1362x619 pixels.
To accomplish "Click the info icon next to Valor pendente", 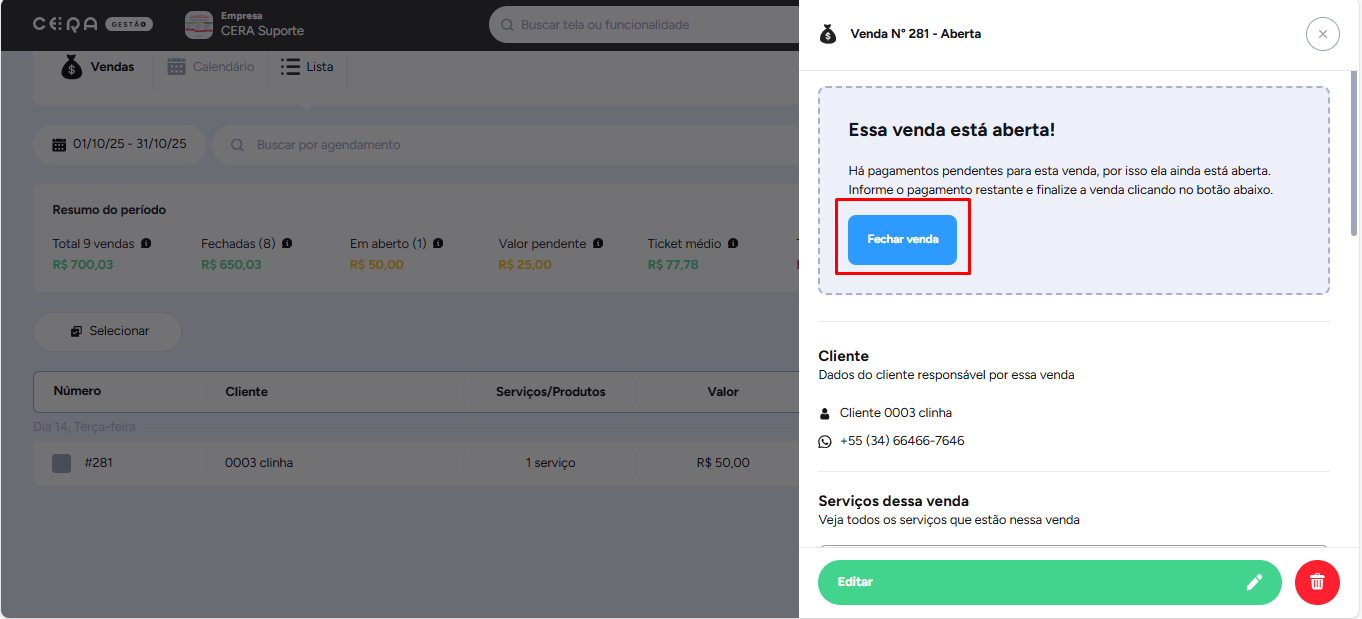I will 598,243.
